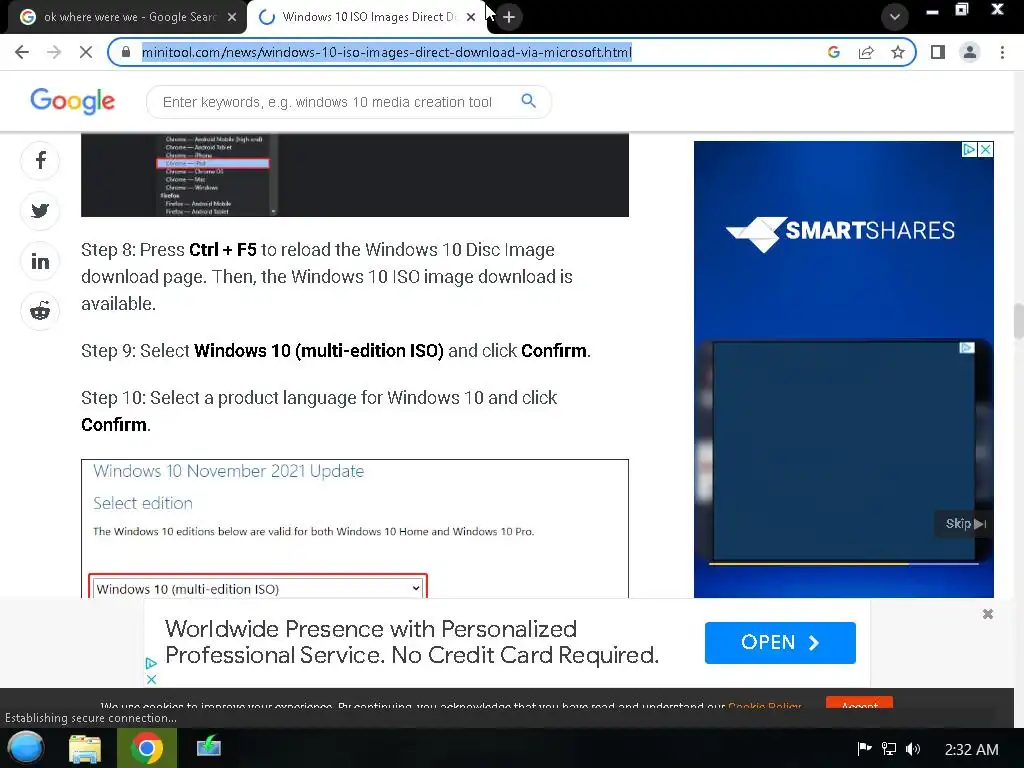Open the pinned taskbar app beside Chrome
The image size is (1024, 768).
(209, 748)
